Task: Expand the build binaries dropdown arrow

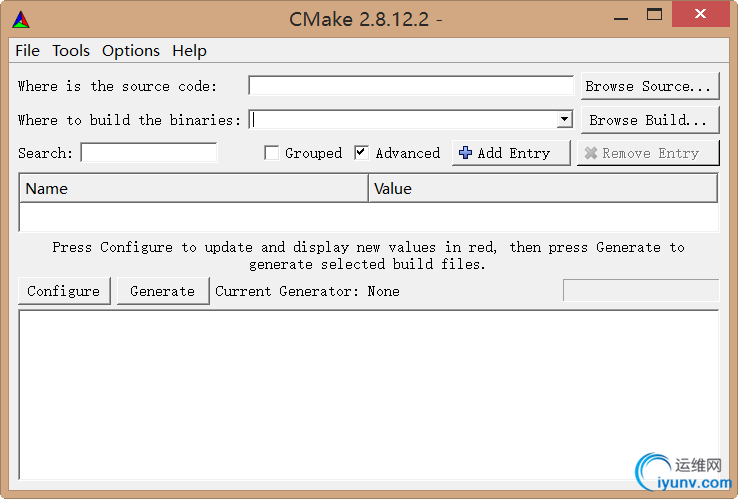Action: [564, 119]
